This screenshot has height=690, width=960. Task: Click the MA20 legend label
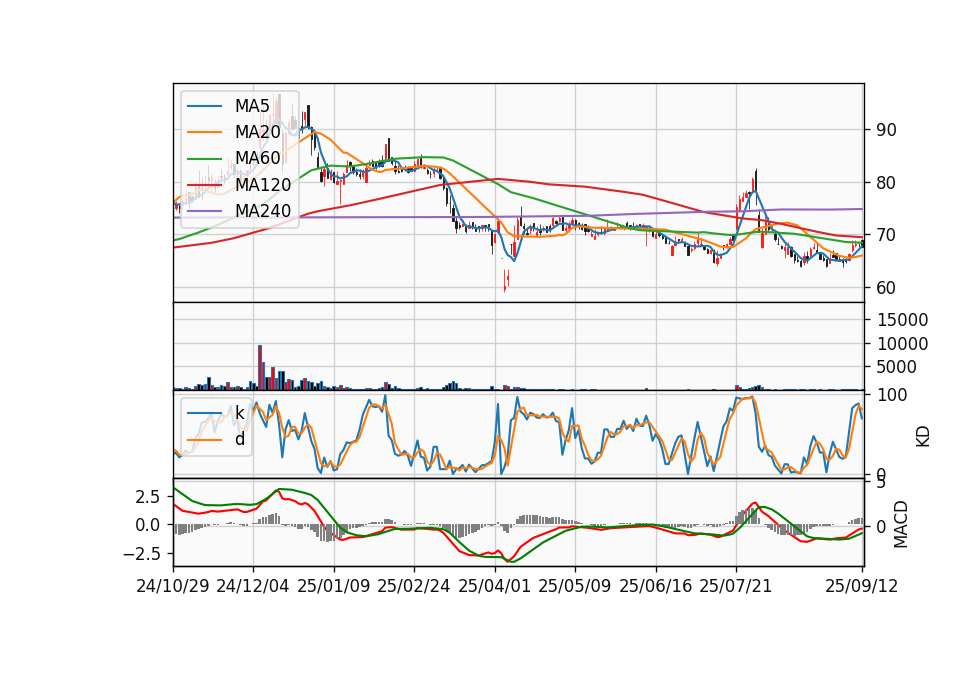click(257, 132)
